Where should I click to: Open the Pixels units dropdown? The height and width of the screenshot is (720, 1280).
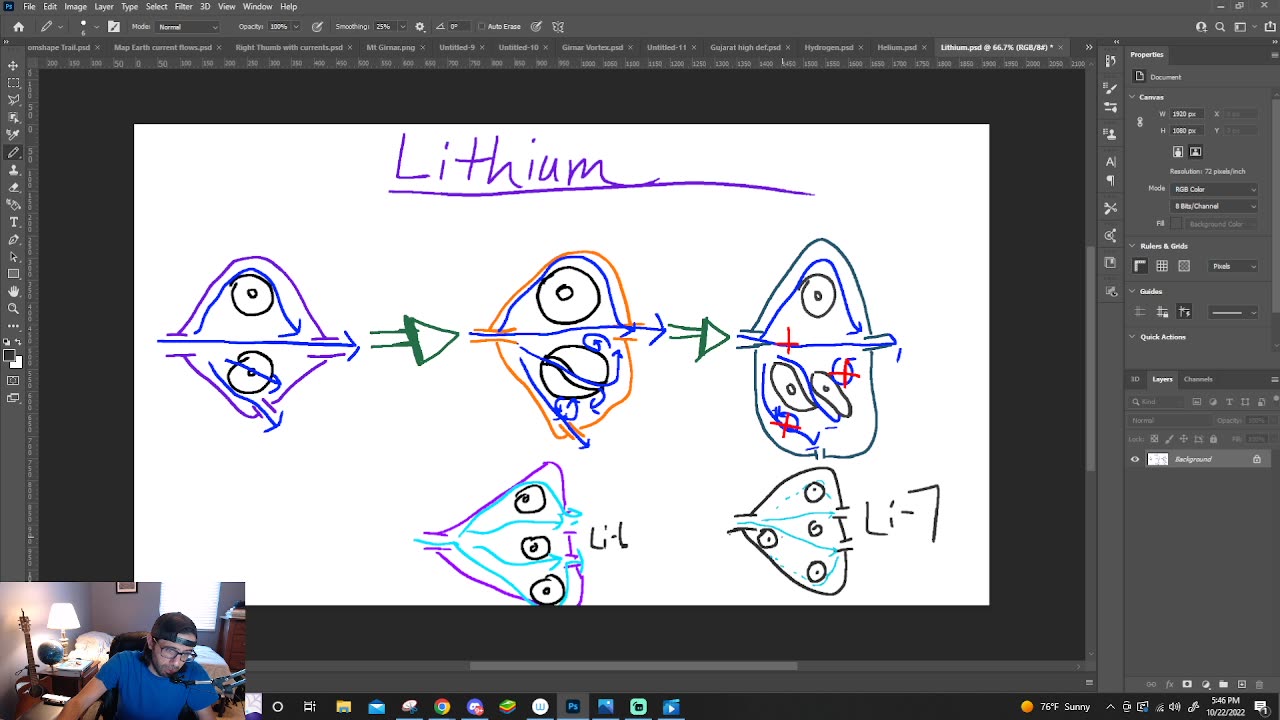coord(1234,266)
